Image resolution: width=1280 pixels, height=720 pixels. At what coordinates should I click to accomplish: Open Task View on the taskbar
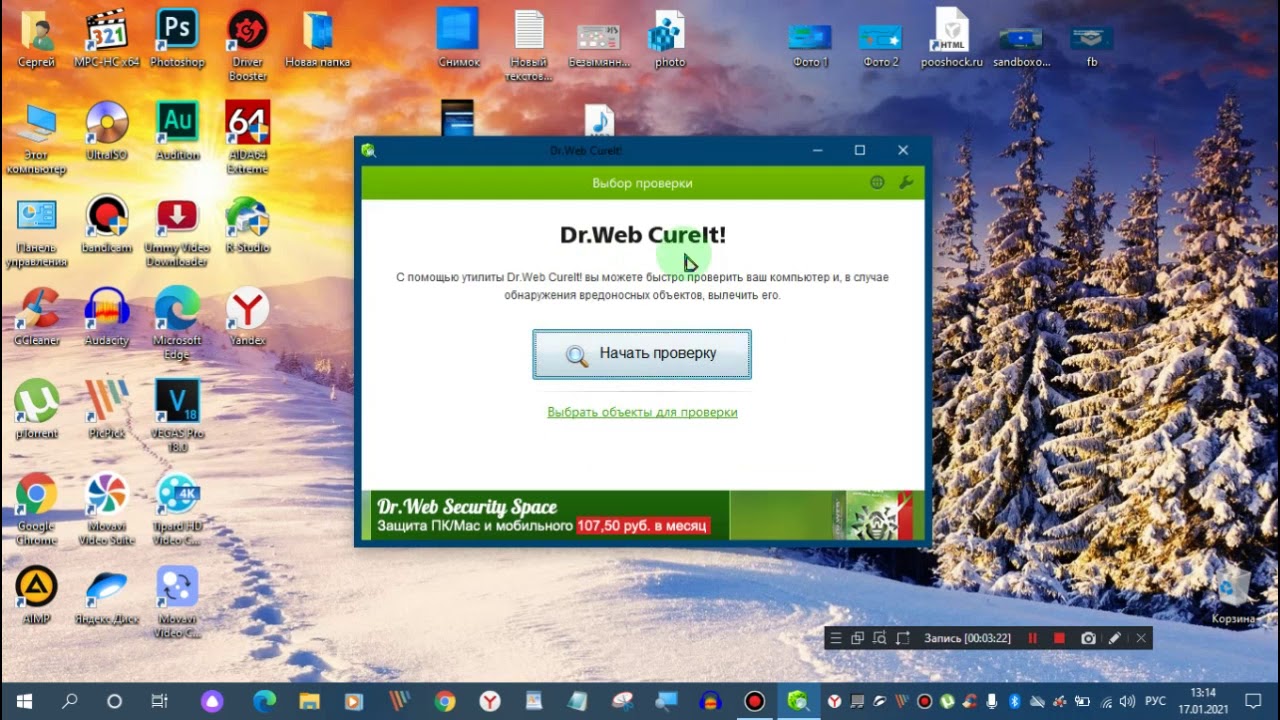point(159,702)
